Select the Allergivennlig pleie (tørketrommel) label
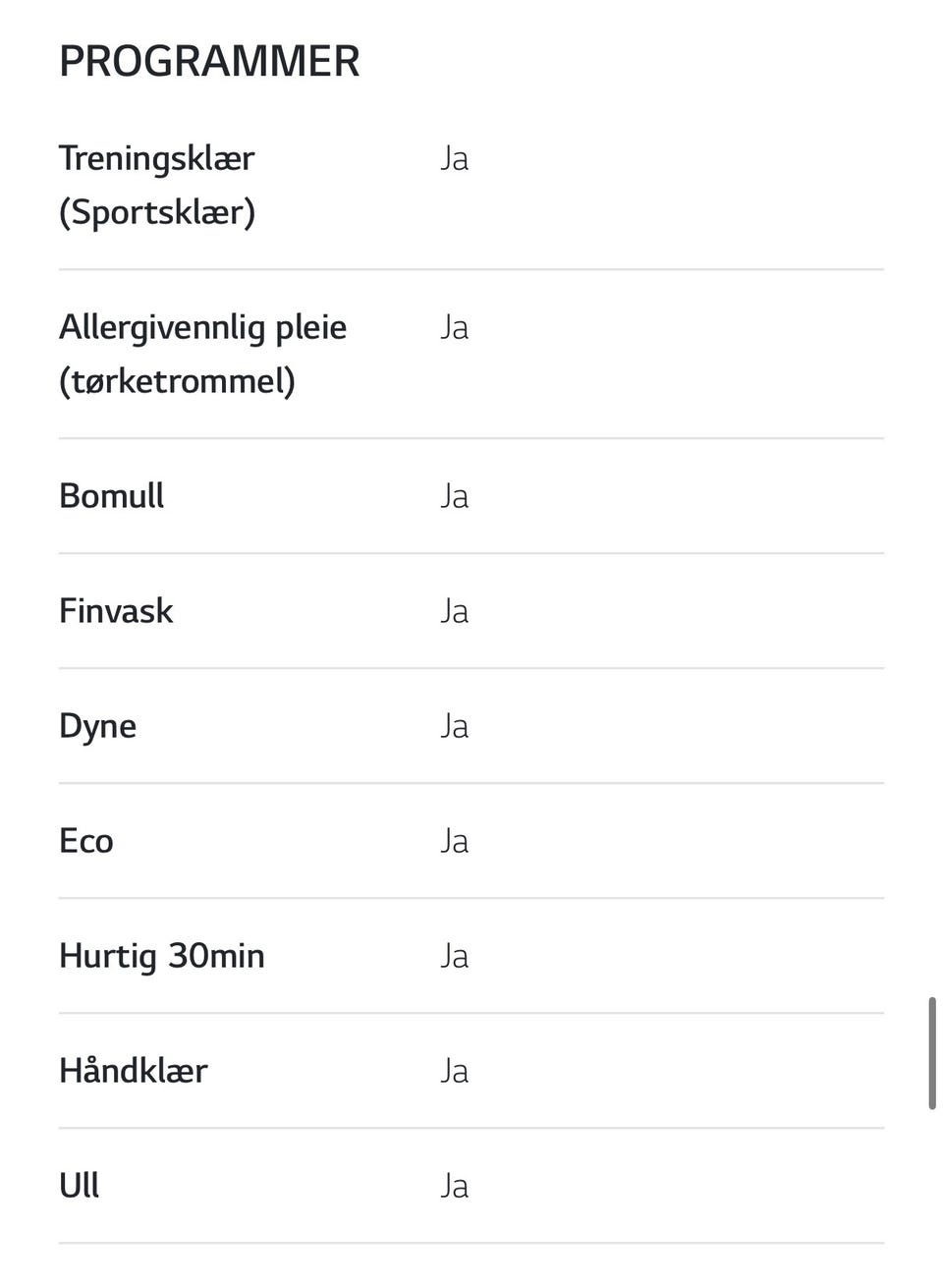943x1288 pixels. coord(203,354)
